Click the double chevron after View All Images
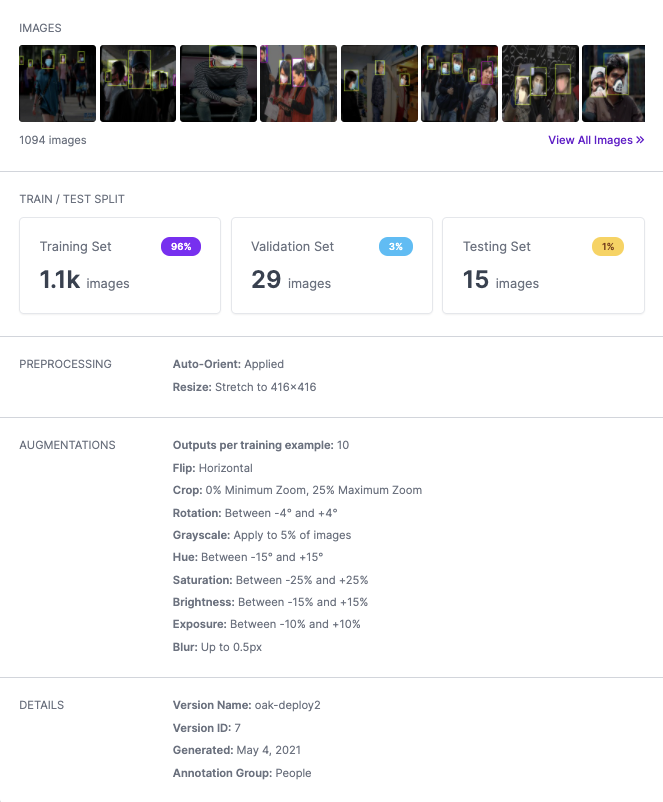Image resolution: width=663 pixels, height=802 pixels. click(640, 140)
